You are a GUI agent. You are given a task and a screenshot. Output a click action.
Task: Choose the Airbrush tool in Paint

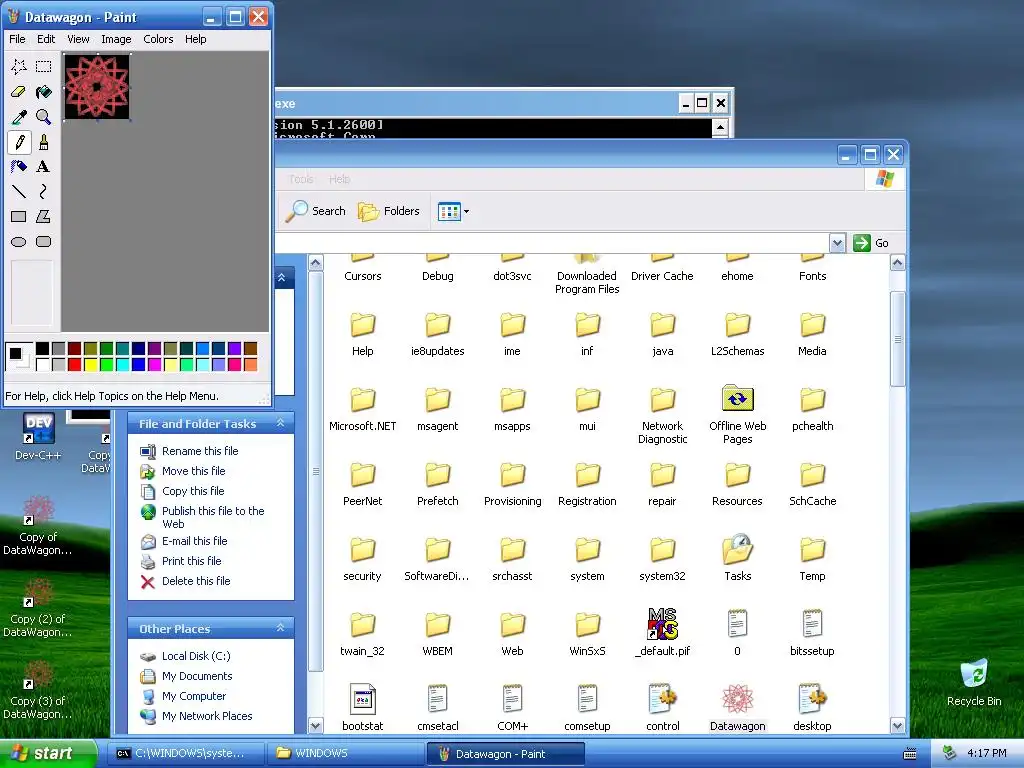tap(19, 167)
